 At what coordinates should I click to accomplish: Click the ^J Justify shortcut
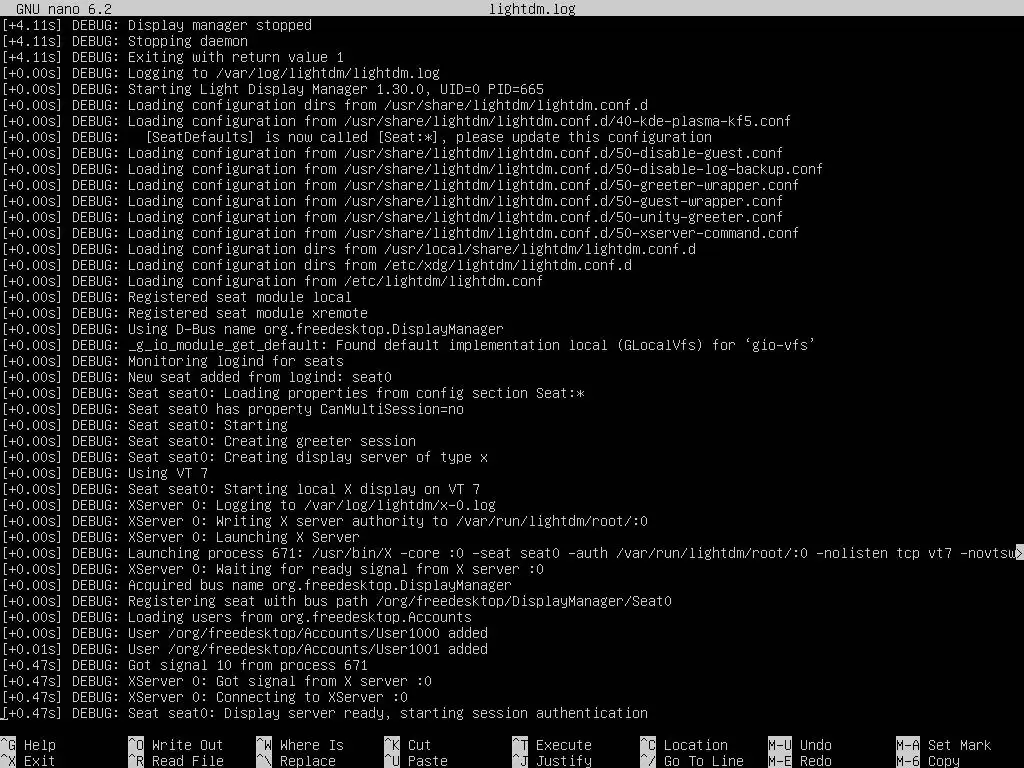(552, 761)
